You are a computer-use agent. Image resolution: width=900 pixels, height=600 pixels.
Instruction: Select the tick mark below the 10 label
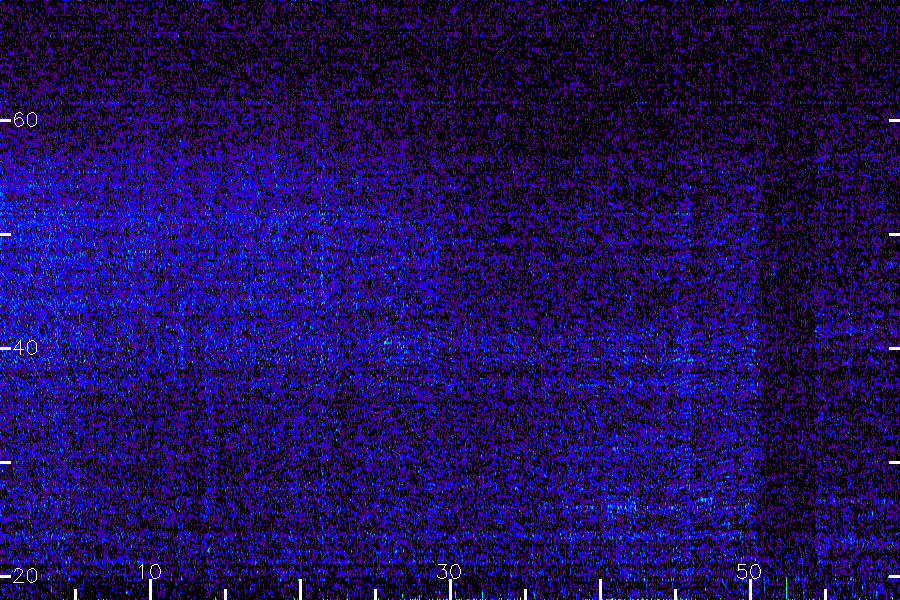[x=150, y=590]
